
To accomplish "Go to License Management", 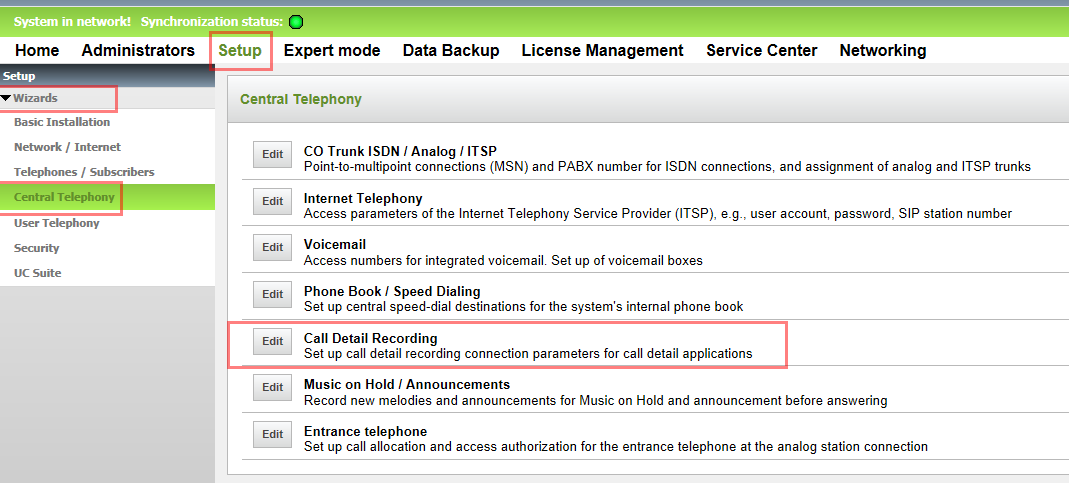I will (x=602, y=50).
